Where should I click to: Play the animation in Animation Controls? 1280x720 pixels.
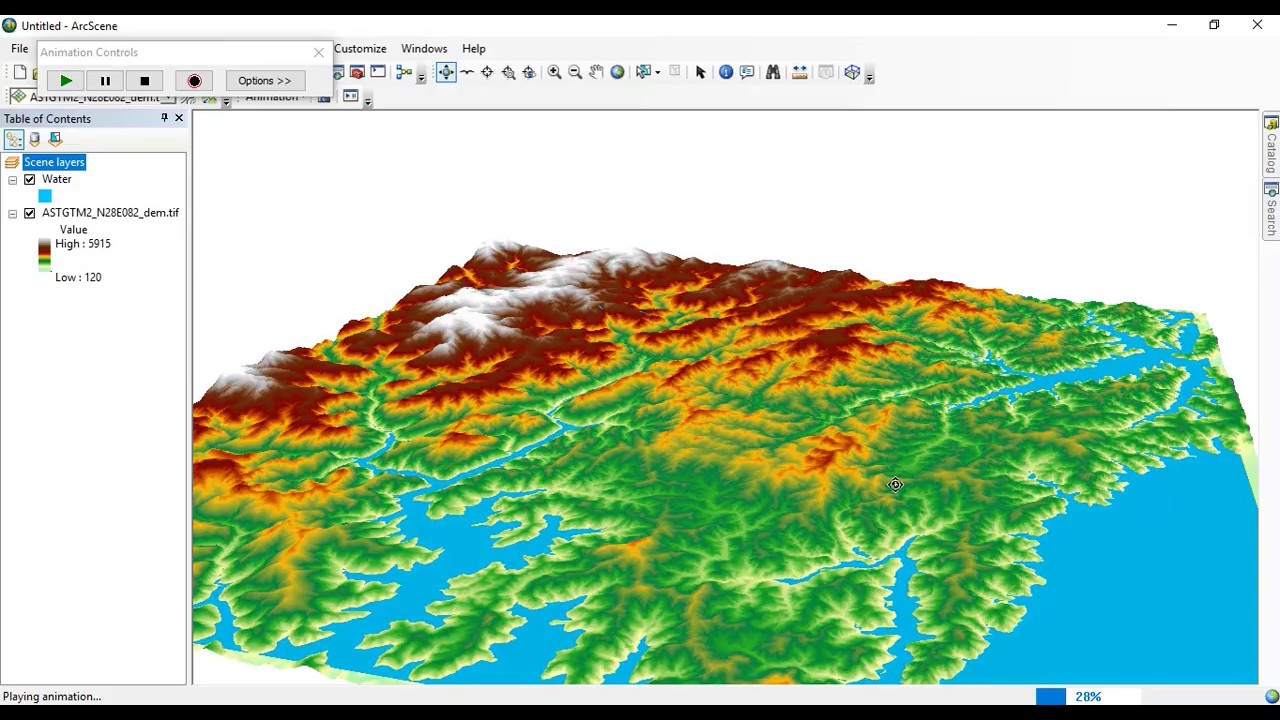66,81
